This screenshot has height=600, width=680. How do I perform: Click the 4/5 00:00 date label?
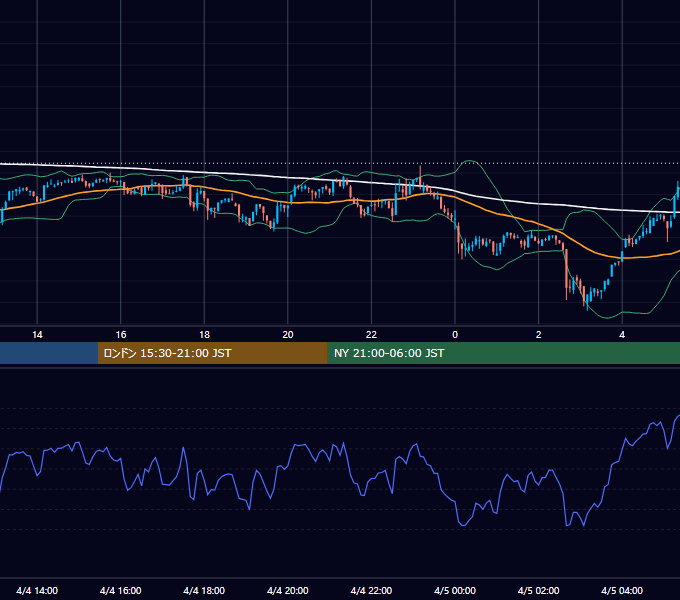455,590
